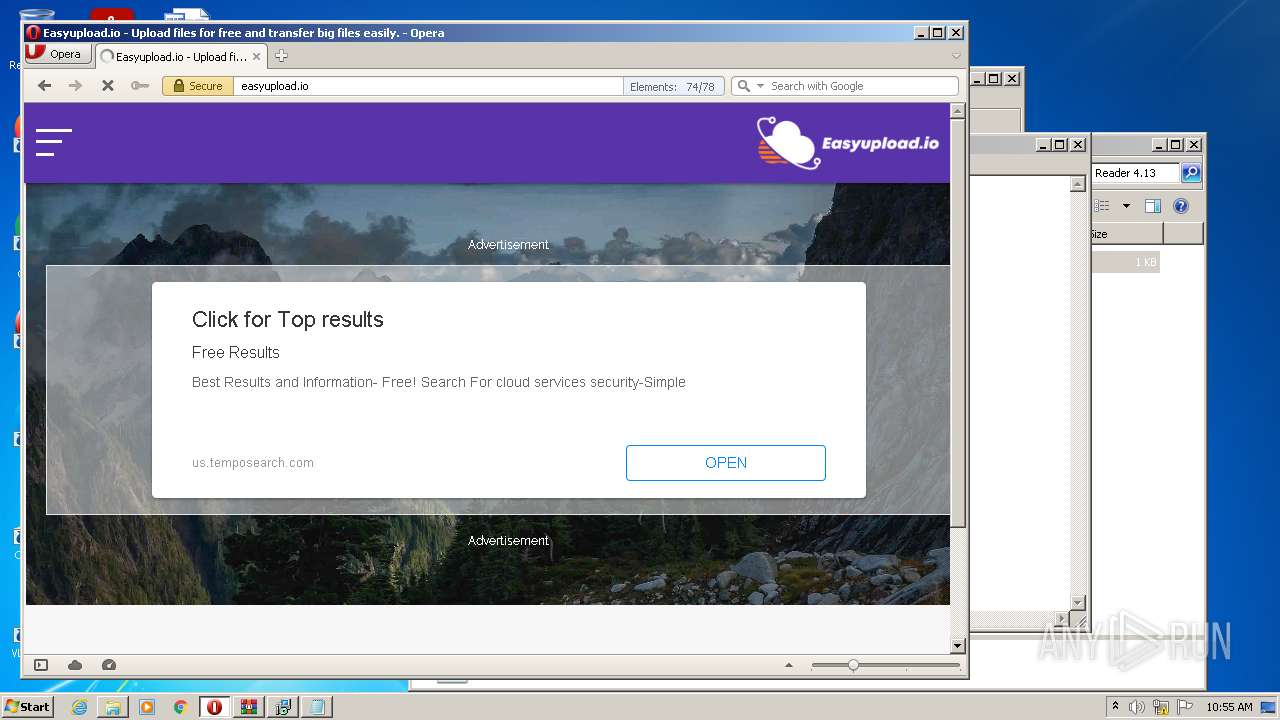Show hidden tray icons arrow

click(x=1115, y=707)
